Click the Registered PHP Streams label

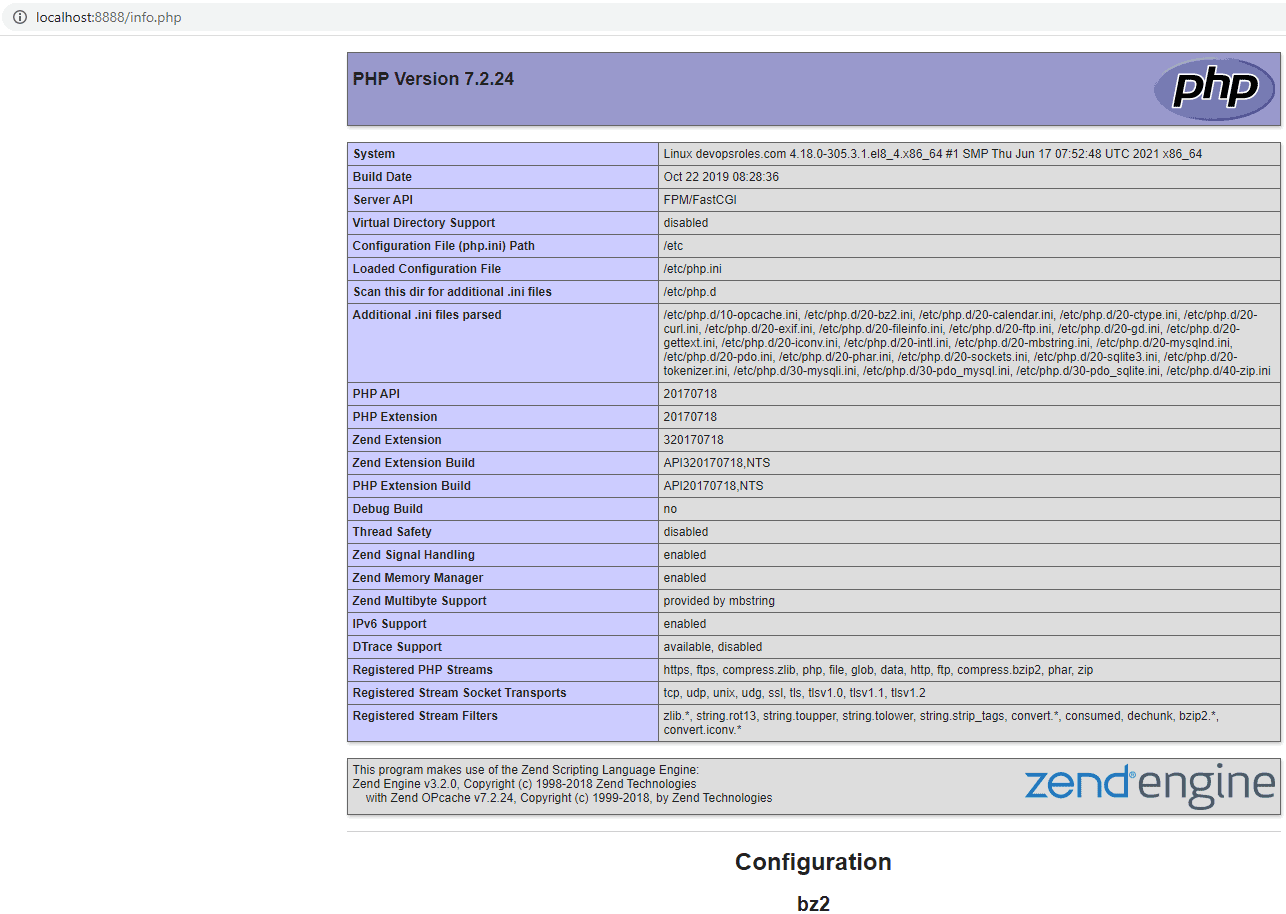point(422,670)
